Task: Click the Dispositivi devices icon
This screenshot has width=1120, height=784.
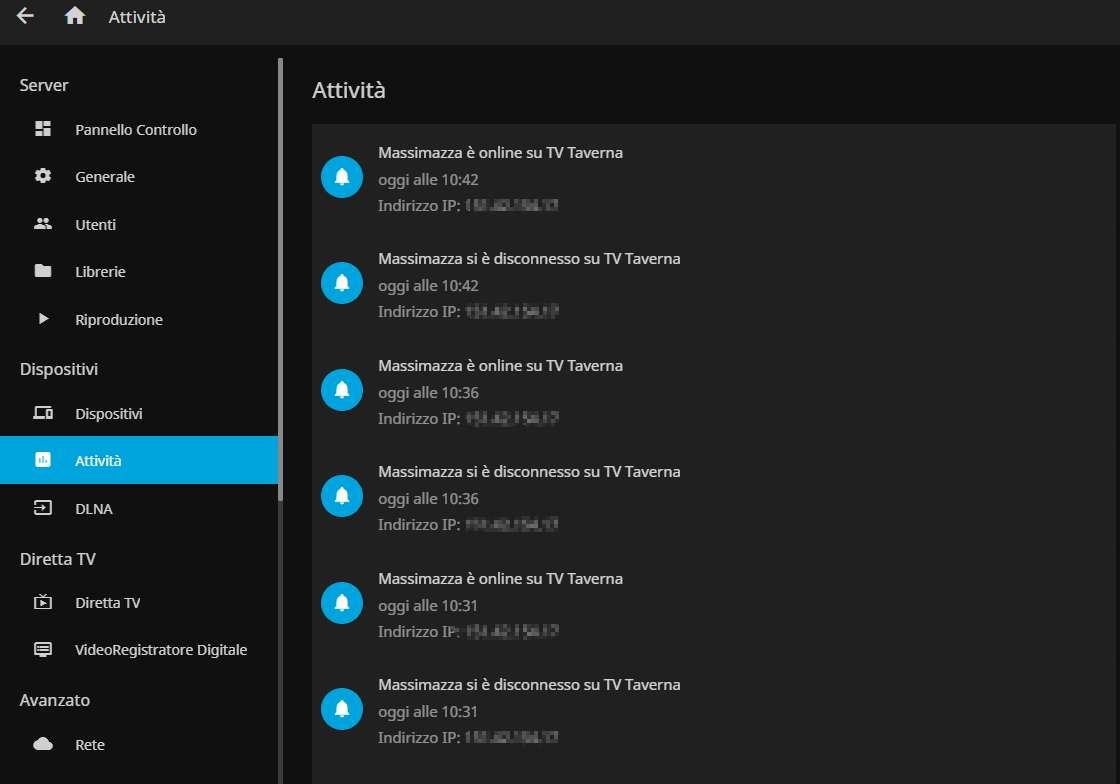Action: [43, 413]
